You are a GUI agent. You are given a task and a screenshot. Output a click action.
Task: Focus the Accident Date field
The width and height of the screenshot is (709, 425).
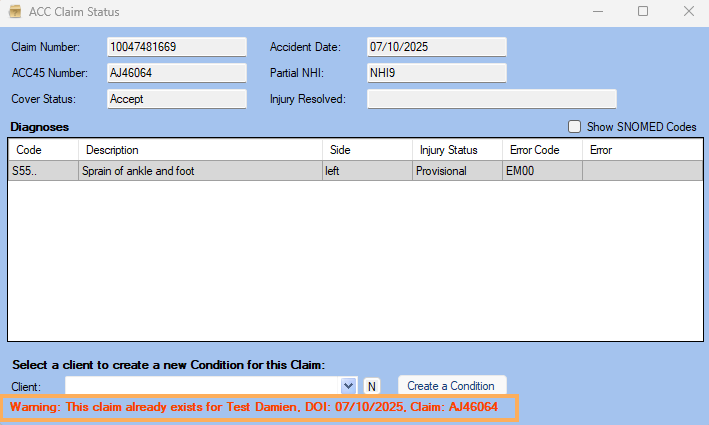coord(436,47)
